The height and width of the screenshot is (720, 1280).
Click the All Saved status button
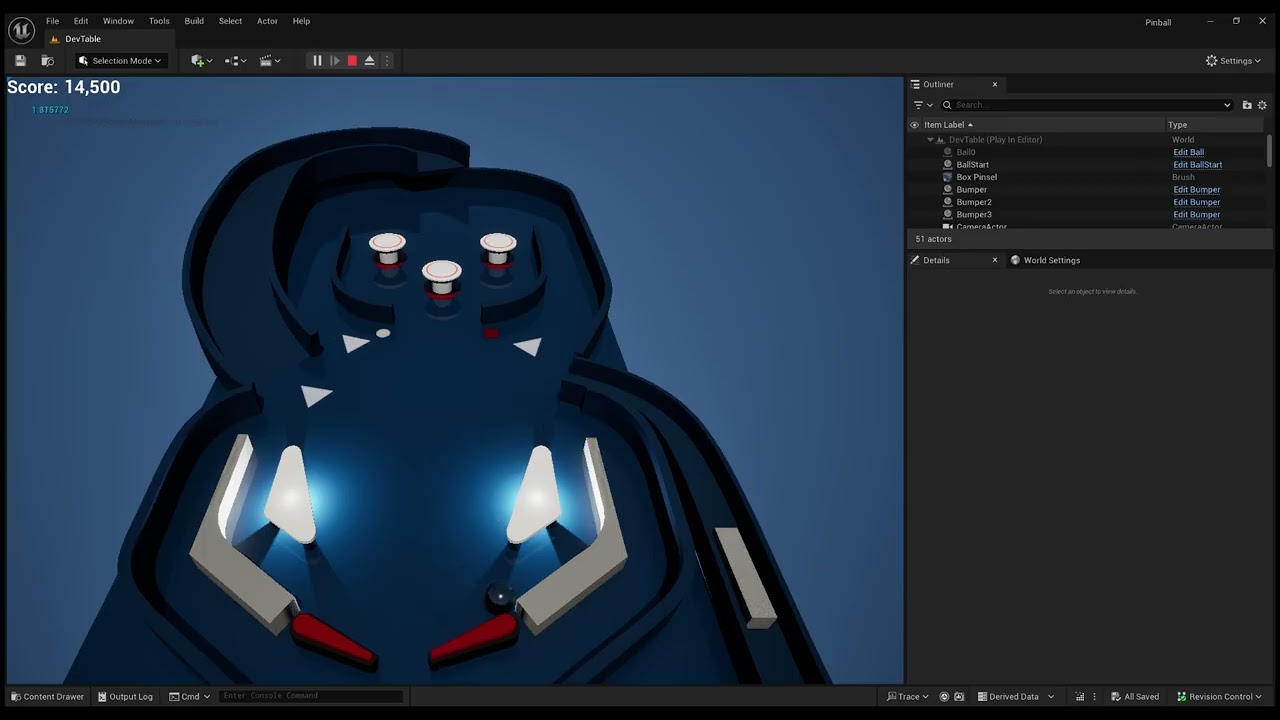1135,697
